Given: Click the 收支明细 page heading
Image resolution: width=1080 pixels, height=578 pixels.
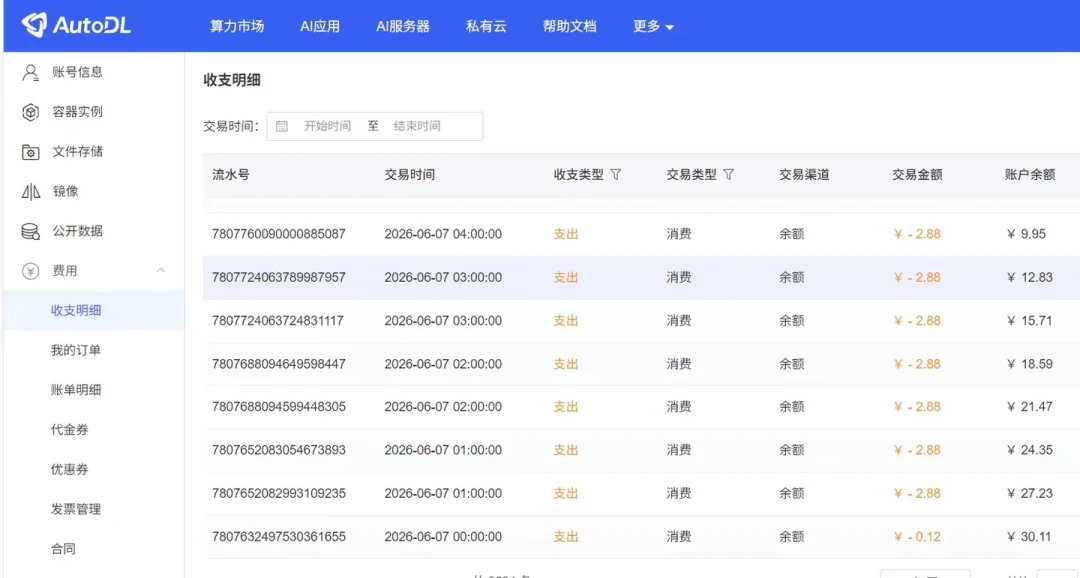Looking at the screenshot, I should pos(232,80).
